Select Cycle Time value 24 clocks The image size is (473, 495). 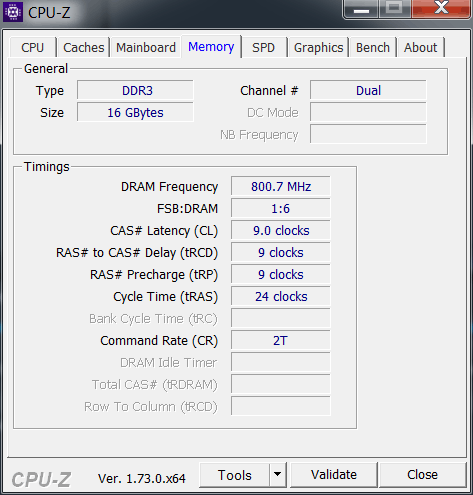[x=281, y=296]
